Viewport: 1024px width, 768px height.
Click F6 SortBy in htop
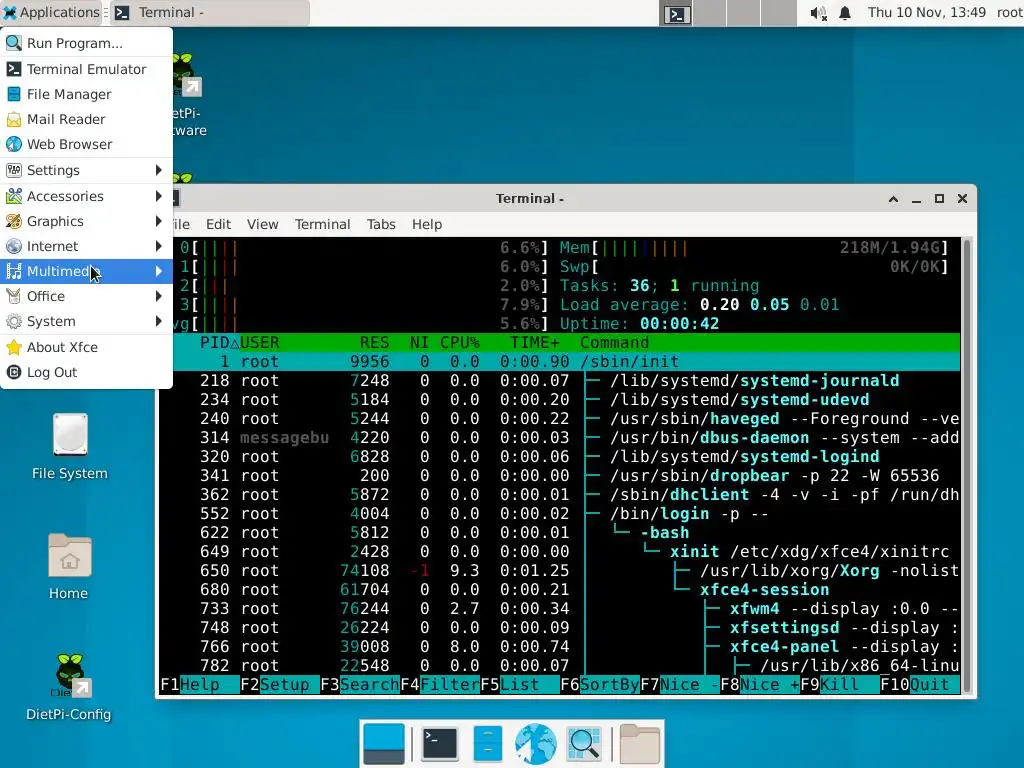600,684
